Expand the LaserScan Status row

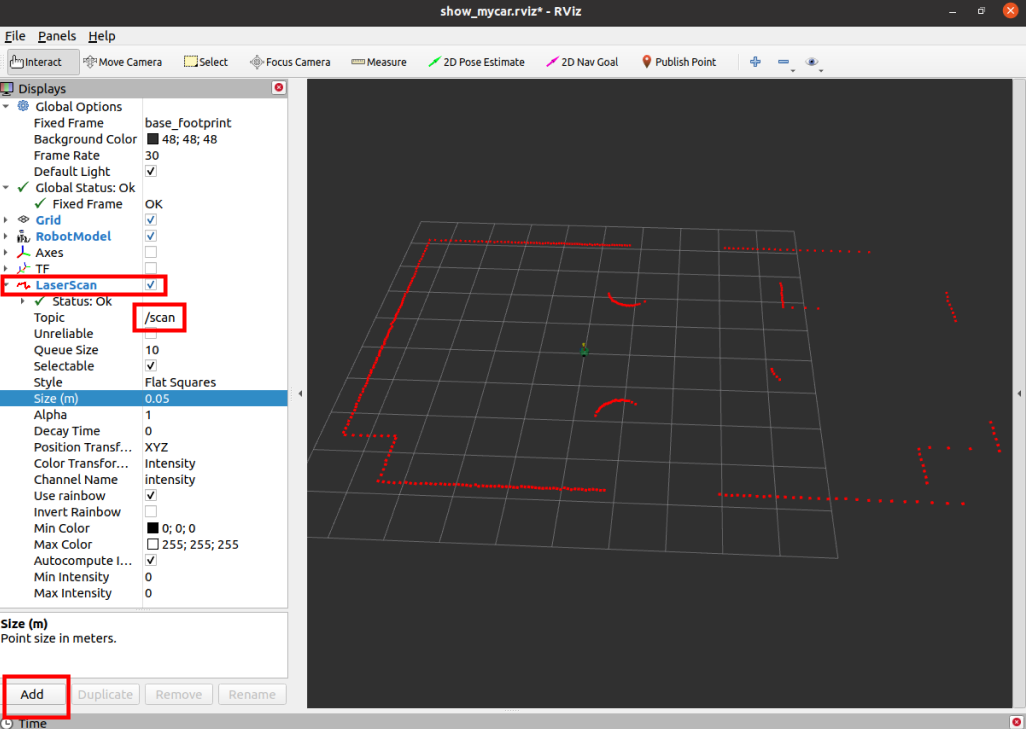point(23,301)
